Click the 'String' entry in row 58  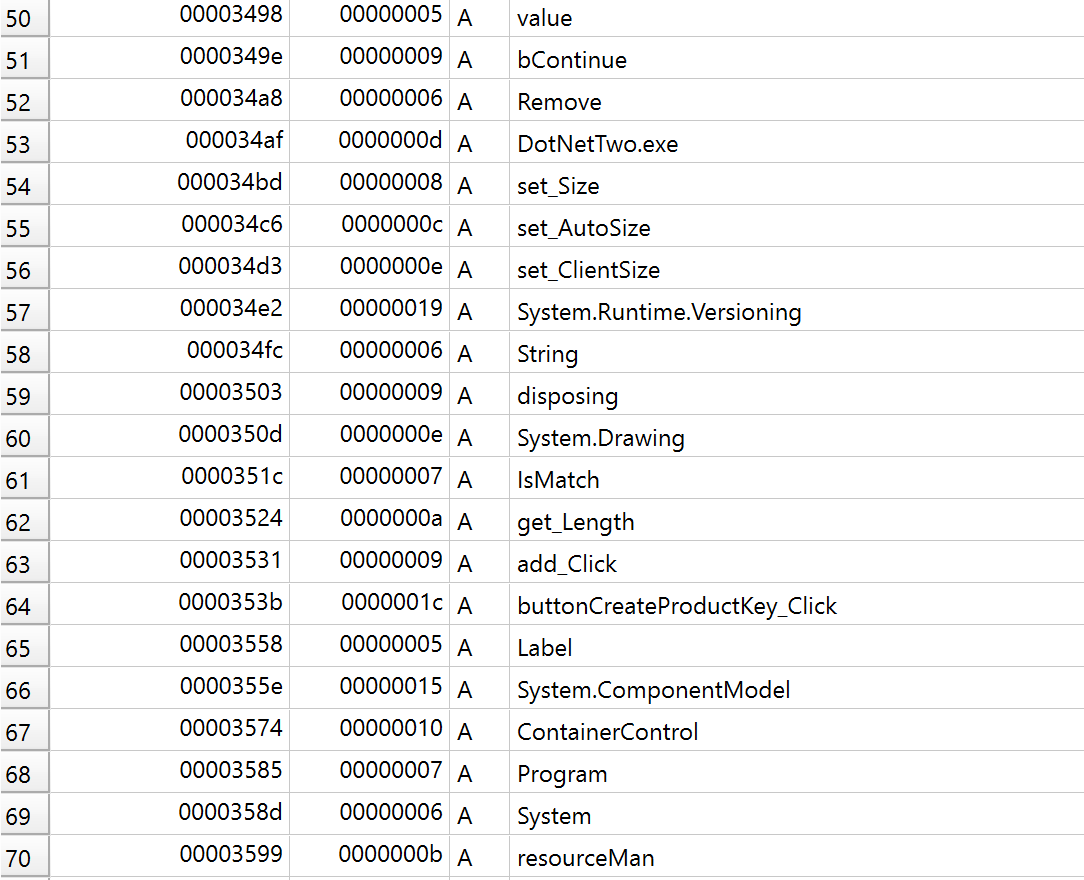point(548,354)
